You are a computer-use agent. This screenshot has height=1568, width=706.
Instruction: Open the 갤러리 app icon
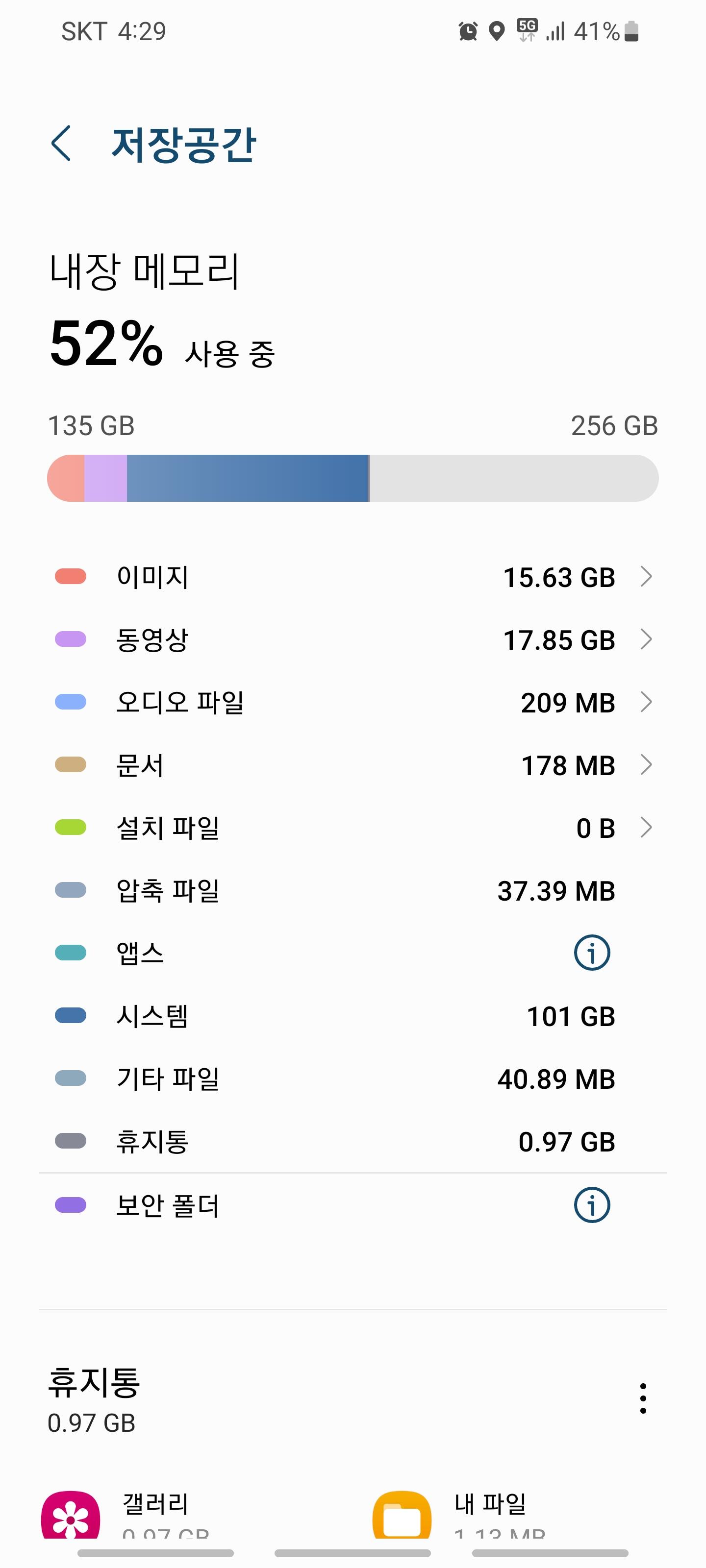pyautogui.click(x=71, y=1516)
